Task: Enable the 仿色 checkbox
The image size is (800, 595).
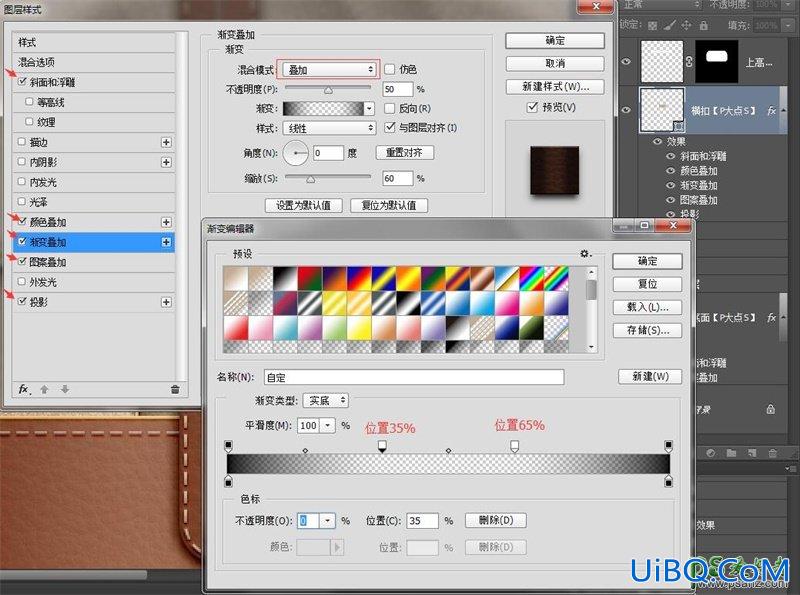Action: (389, 68)
